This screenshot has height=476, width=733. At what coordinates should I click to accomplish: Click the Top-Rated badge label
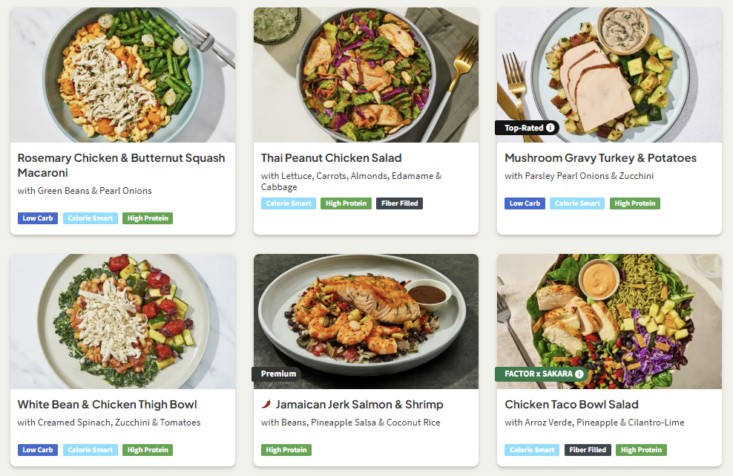[x=521, y=128]
